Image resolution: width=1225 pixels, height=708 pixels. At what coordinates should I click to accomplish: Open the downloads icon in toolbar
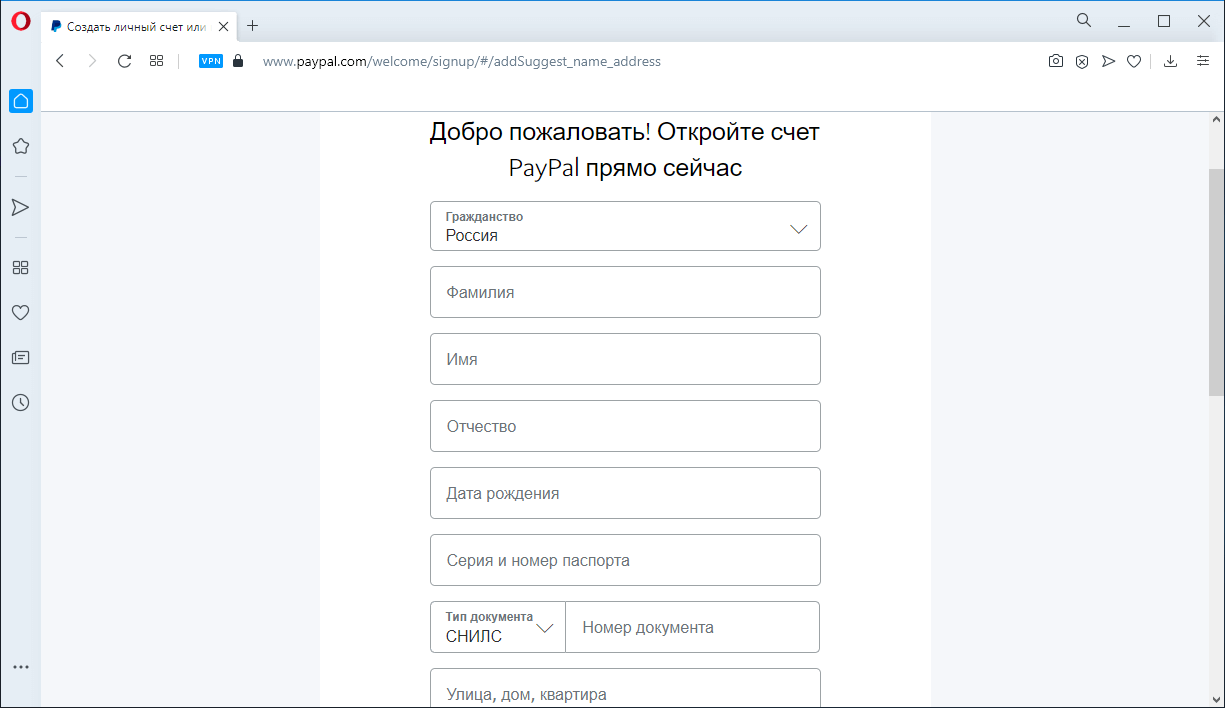point(1171,61)
